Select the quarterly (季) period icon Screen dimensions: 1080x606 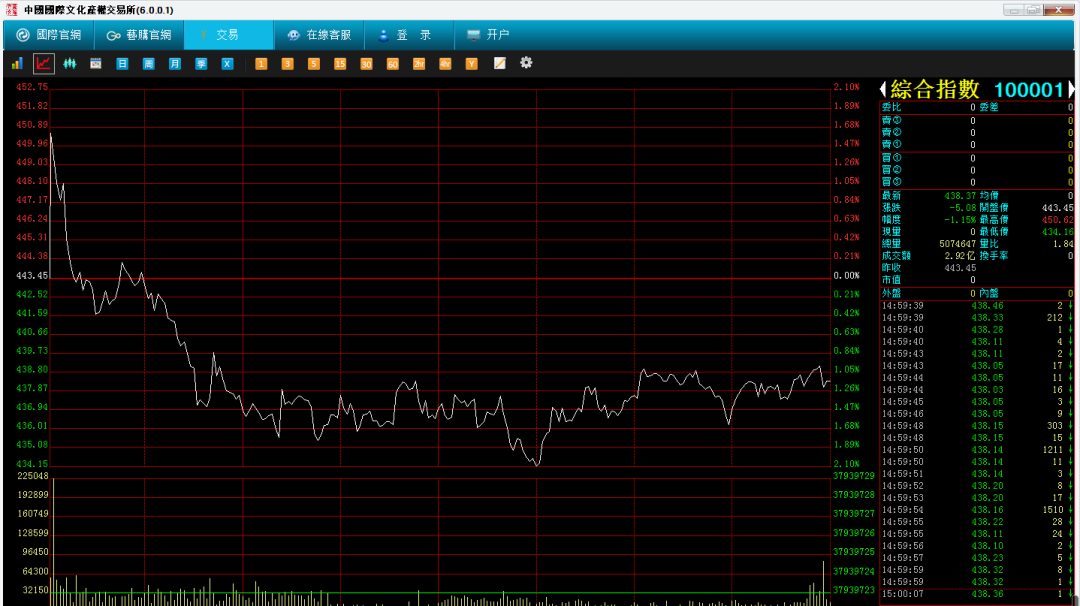click(201, 63)
